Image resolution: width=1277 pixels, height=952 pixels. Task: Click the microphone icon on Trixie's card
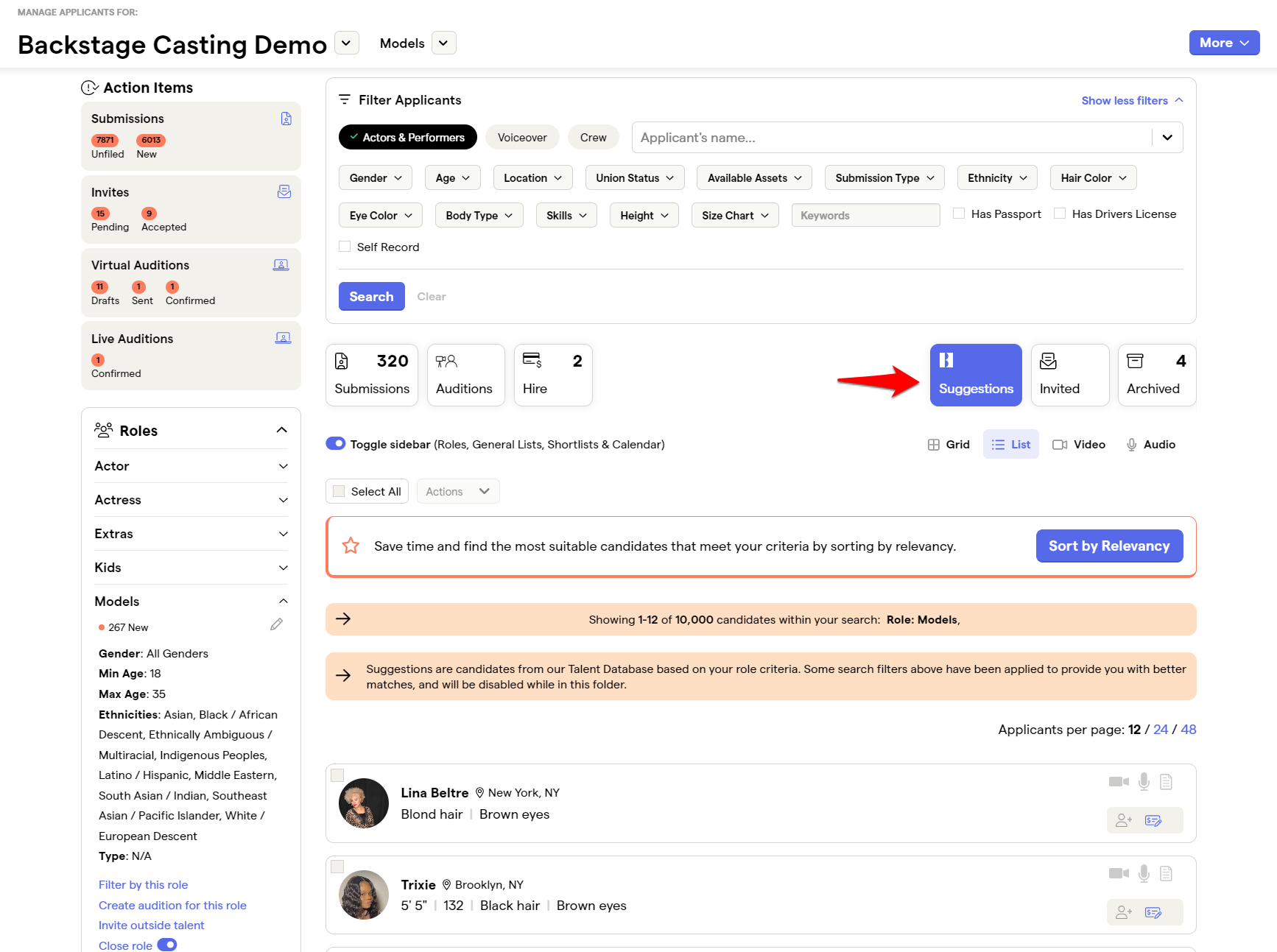(x=1144, y=874)
